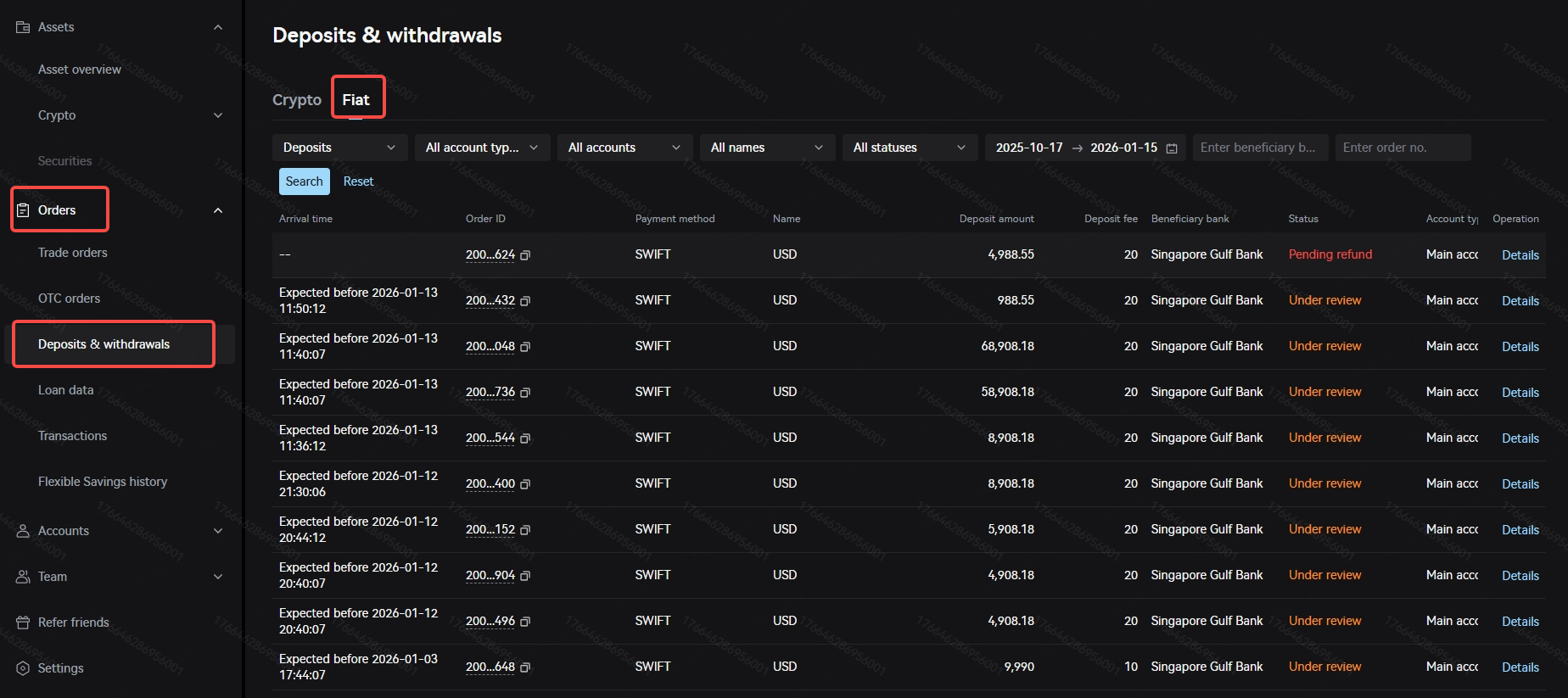
Task: Click the Enter order no. field
Action: (x=1402, y=148)
